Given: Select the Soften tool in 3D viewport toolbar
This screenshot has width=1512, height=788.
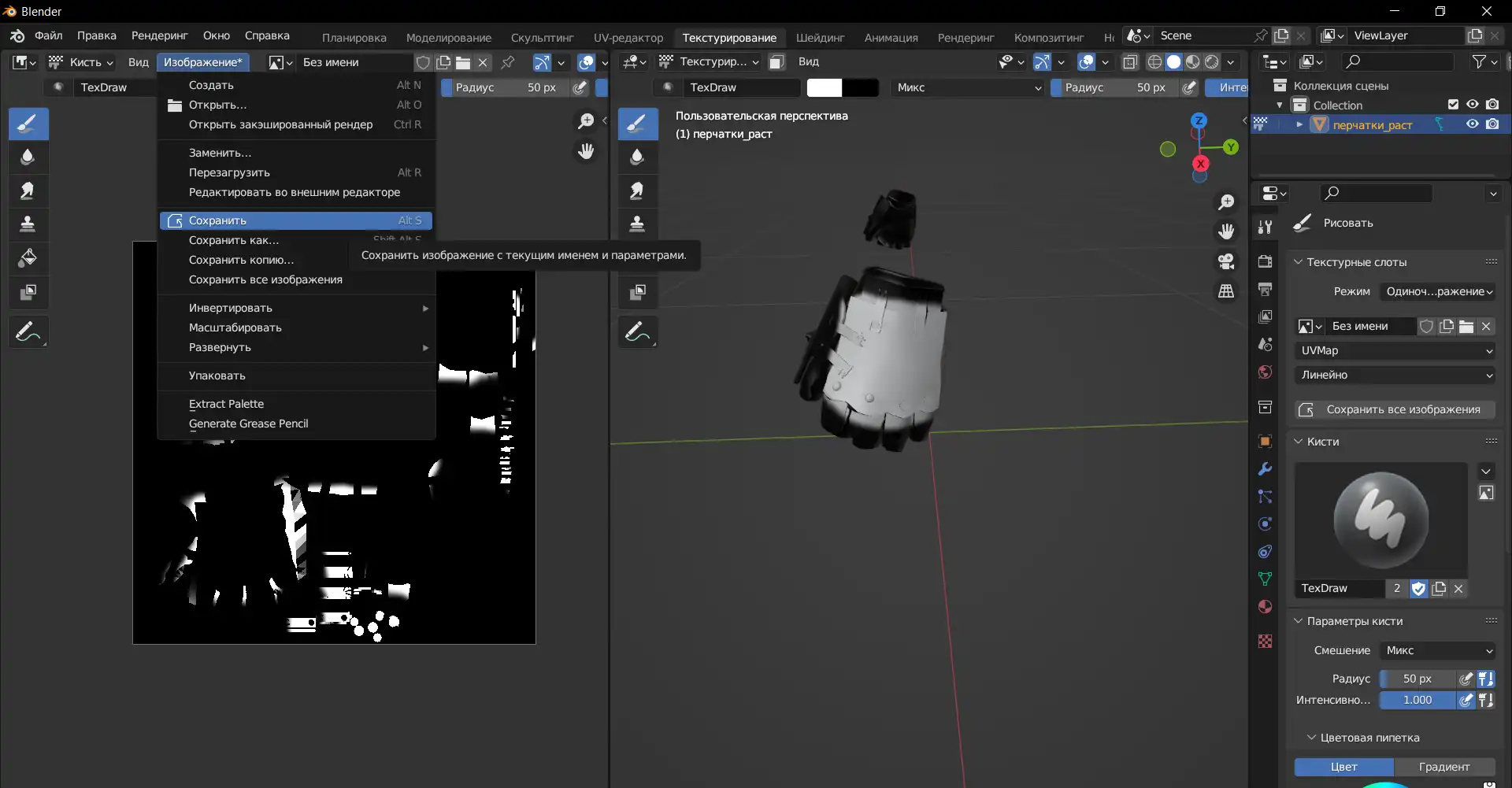Looking at the screenshot, I should tap(637, 157).
